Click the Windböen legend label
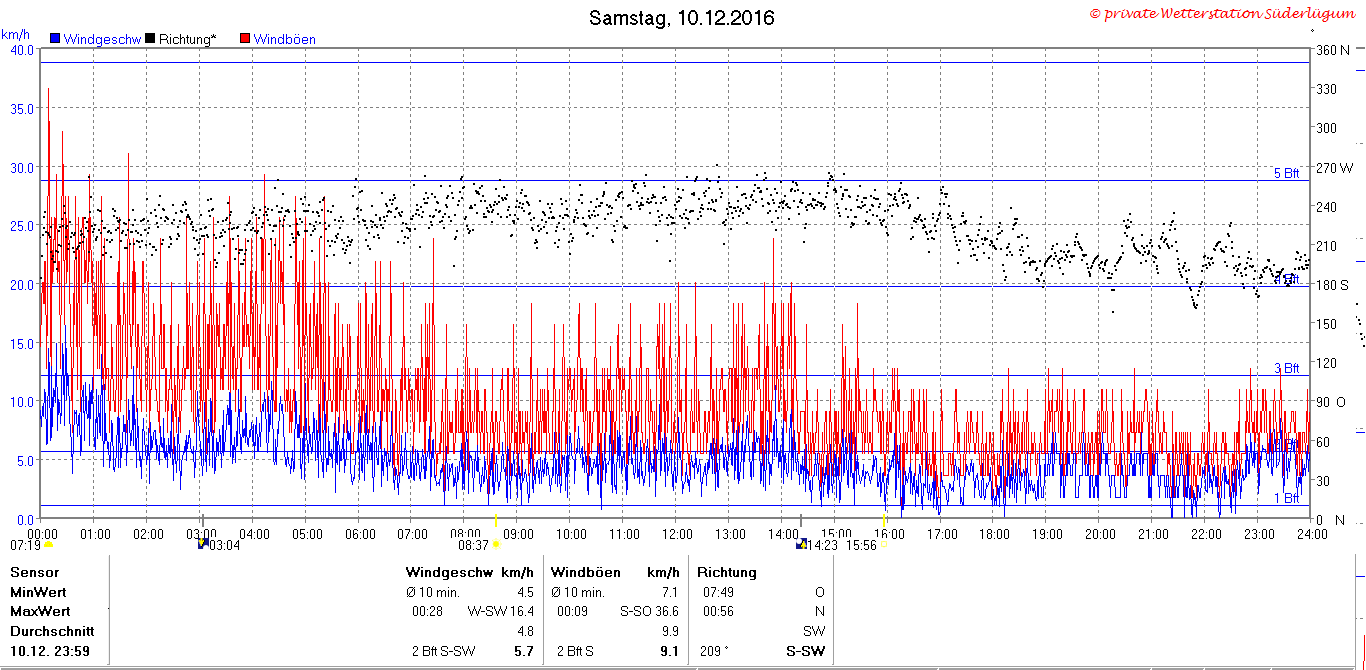Image resolution: width=1366 pixels, height=670 pixels. pos(284,39)
